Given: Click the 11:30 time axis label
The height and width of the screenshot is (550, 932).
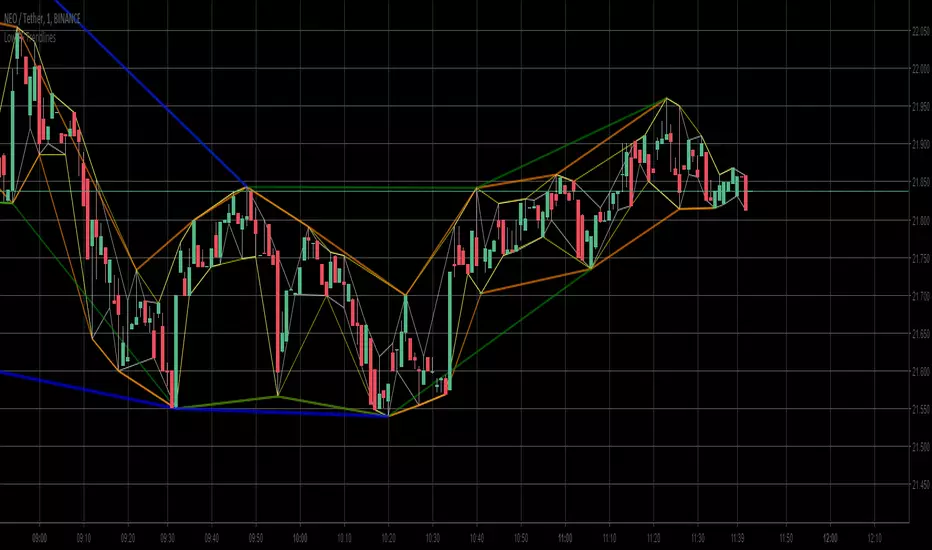Looking at the screenshot, I should coord(698,538).
